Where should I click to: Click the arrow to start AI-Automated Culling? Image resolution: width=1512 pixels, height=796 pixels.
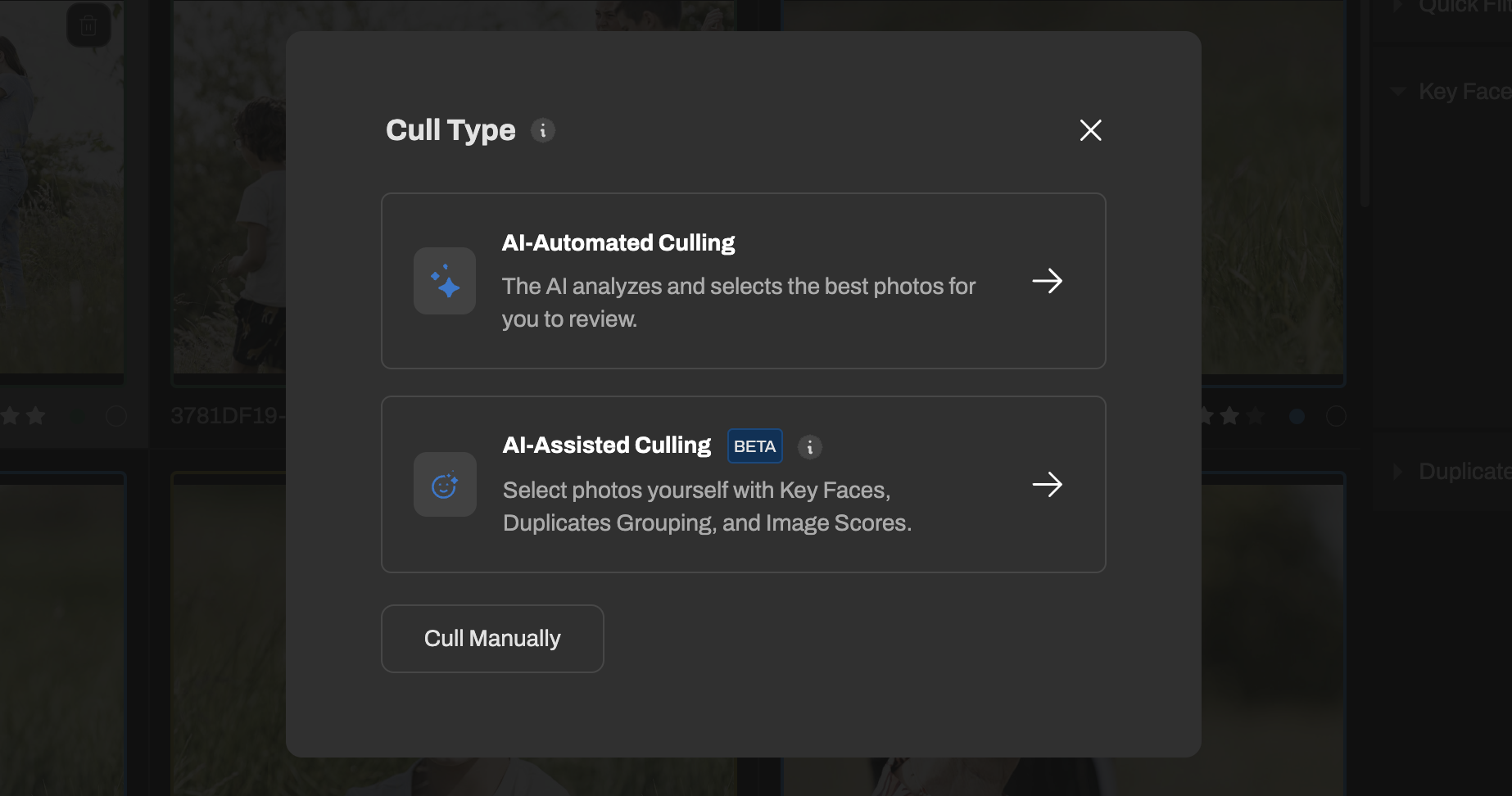coord(1048,281)
